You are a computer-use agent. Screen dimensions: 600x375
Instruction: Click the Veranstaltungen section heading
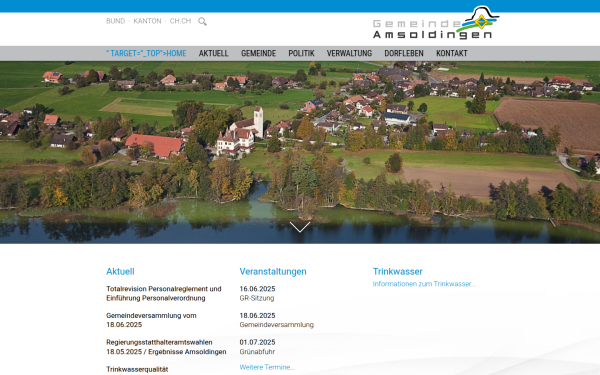tap(273, 271)
